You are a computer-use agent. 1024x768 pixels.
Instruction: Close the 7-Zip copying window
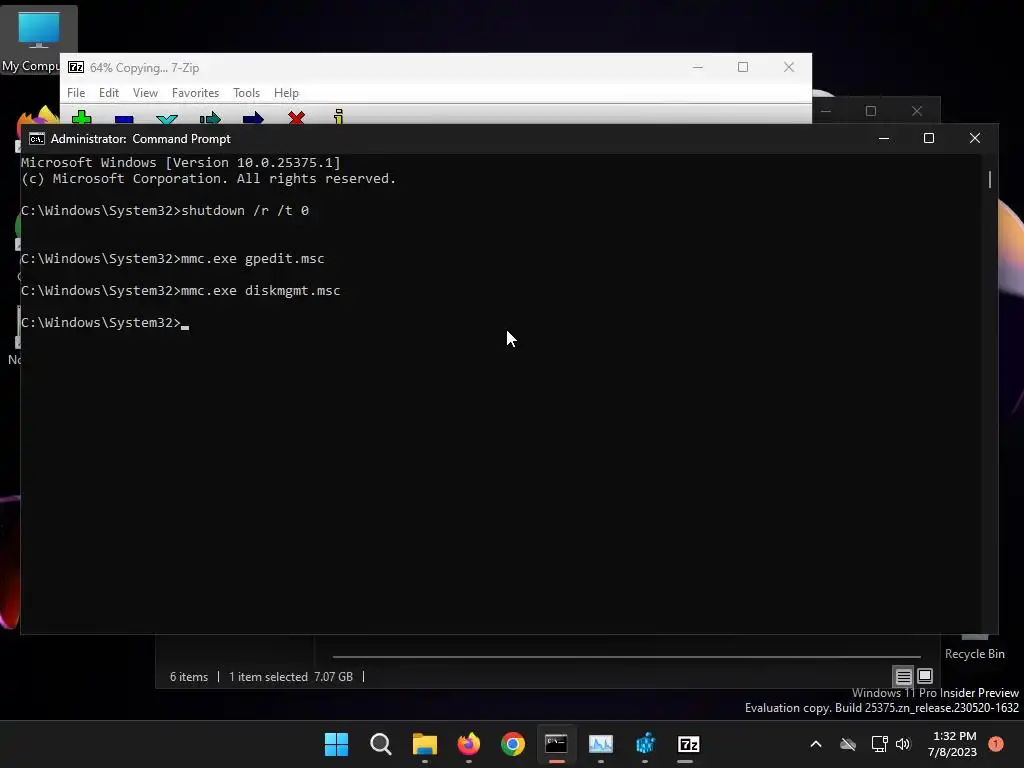pyautogui.click(x=789, y=67)
